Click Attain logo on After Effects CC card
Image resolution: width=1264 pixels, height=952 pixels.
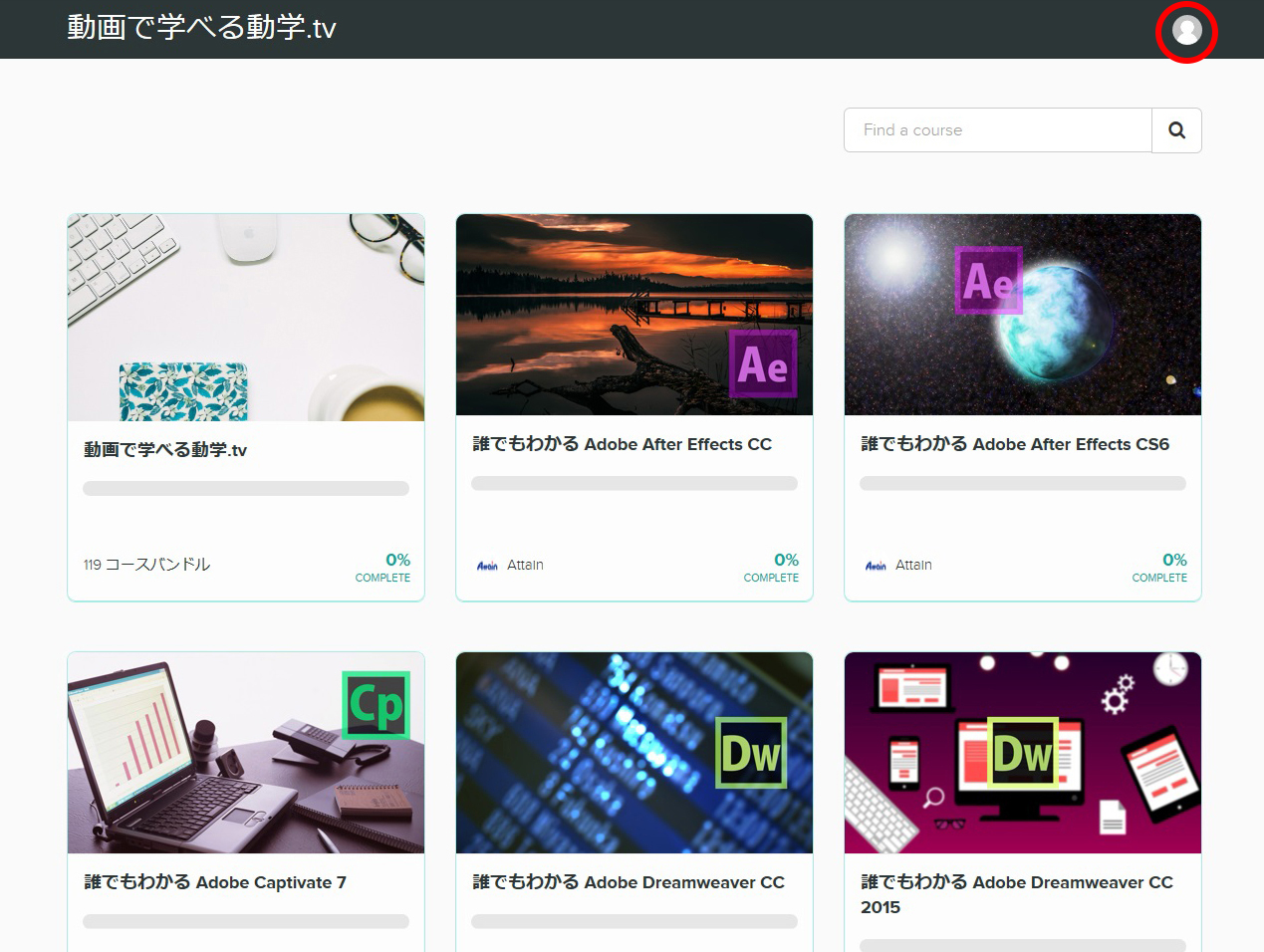(x=487, y=566)
